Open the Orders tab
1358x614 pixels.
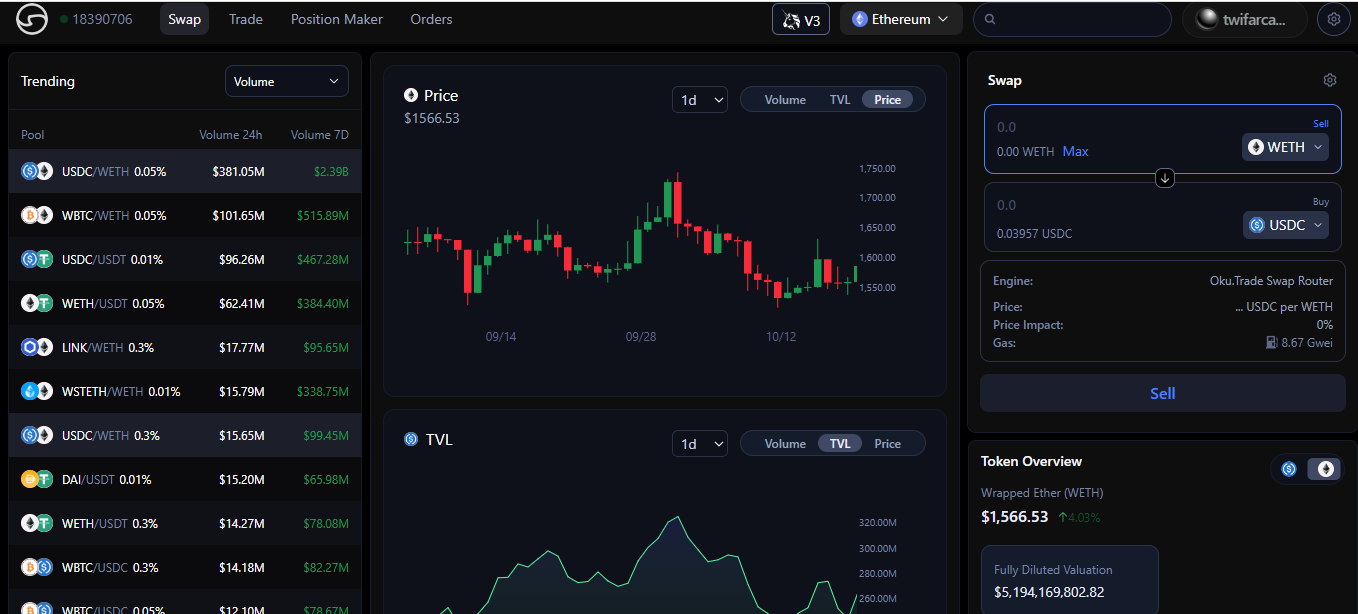pos(431,19)
